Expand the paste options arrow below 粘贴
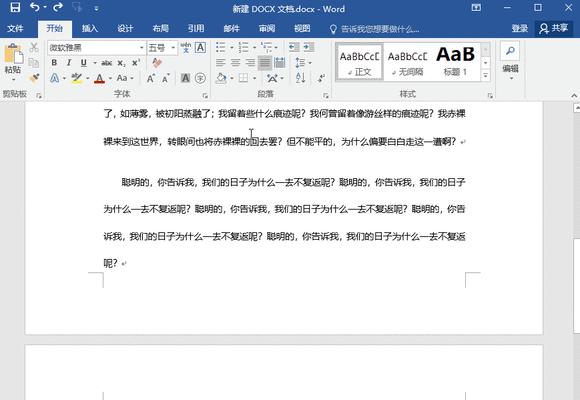This screenshot has width=580, height=400. coord(14,80)
